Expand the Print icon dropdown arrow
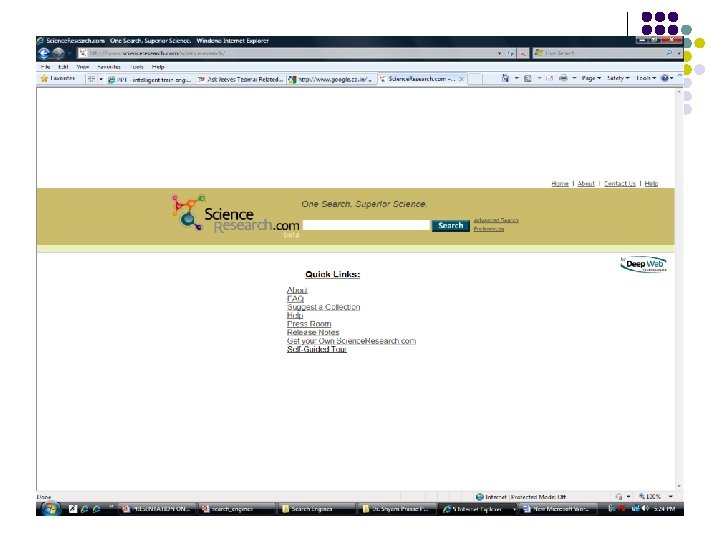720x540 pixels. (574, 79)
